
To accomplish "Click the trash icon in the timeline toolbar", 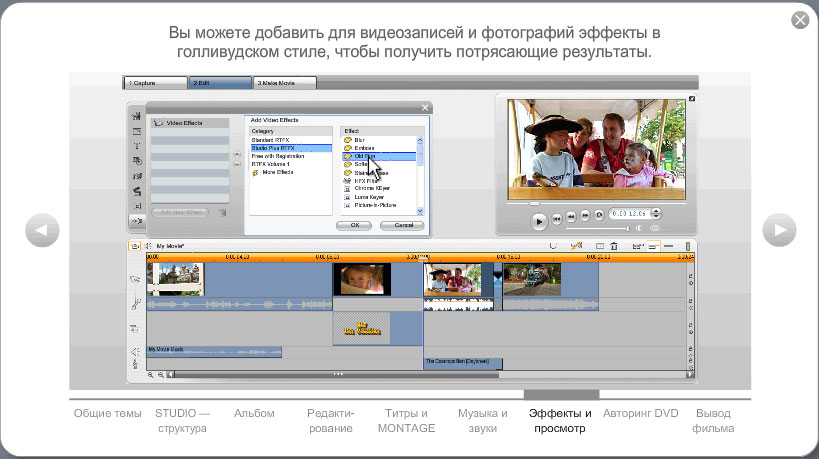I will (613, 246).
